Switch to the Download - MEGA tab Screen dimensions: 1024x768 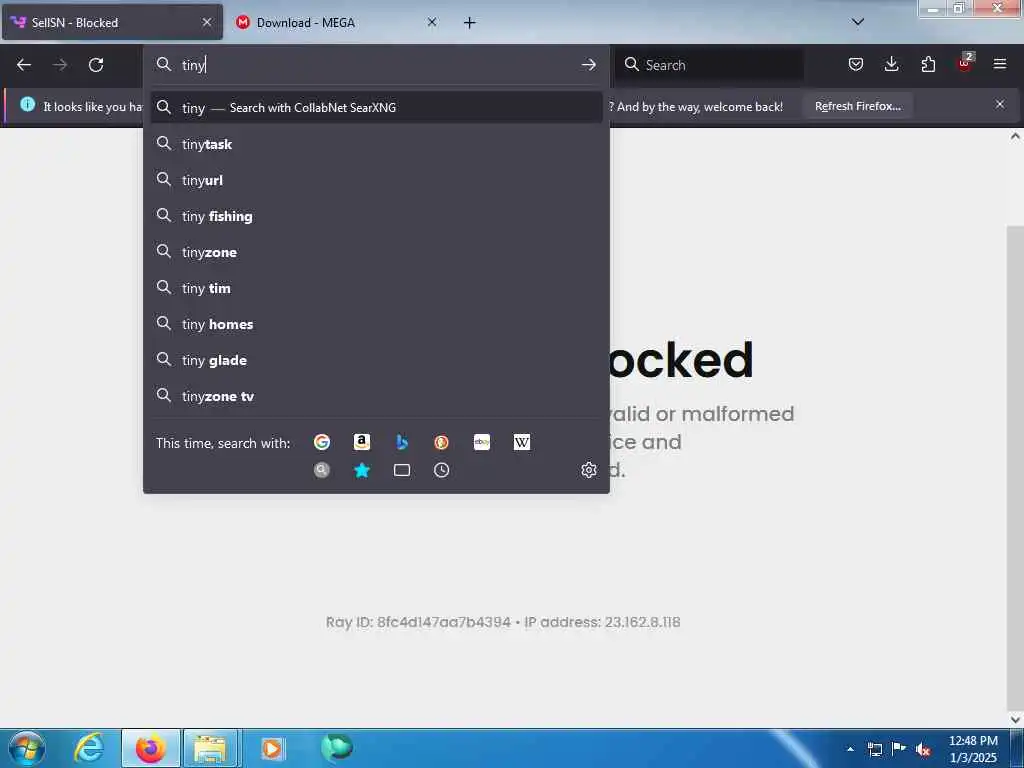tap(336, 23)
